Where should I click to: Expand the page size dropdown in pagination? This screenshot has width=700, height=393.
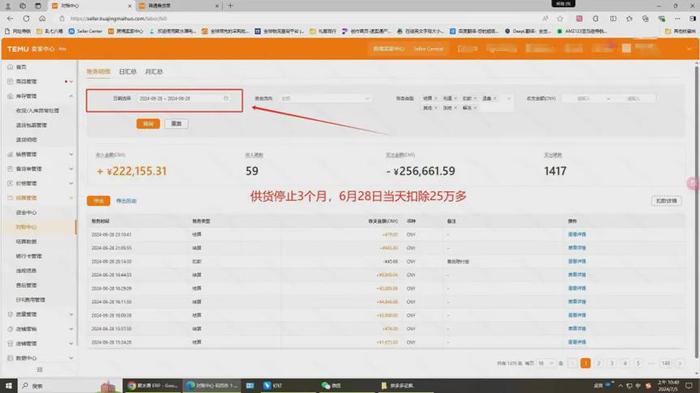coord(546,364)
